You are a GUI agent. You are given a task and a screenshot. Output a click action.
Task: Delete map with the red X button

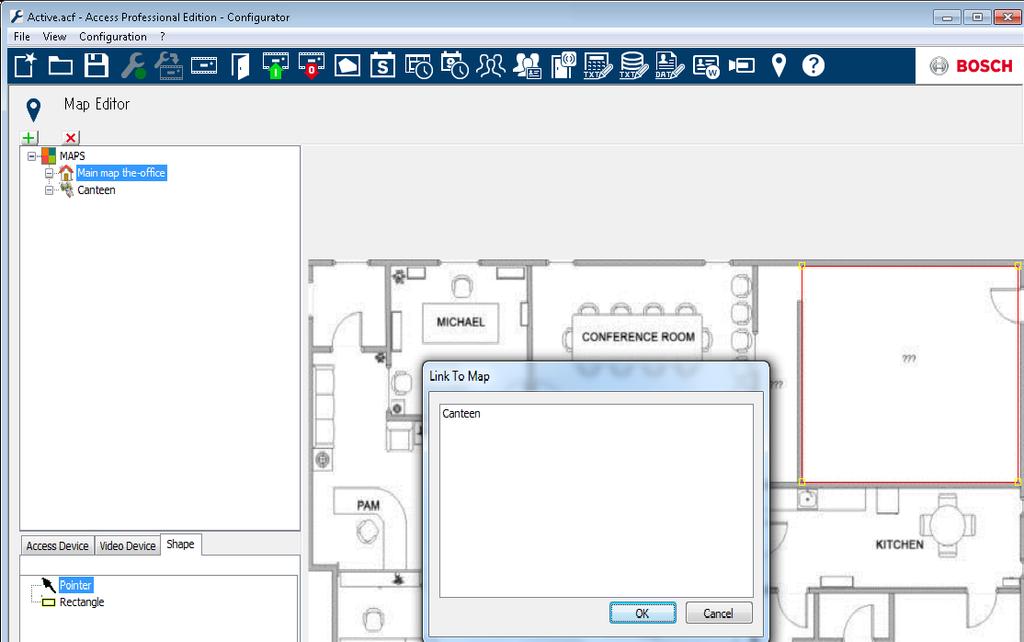71,137
